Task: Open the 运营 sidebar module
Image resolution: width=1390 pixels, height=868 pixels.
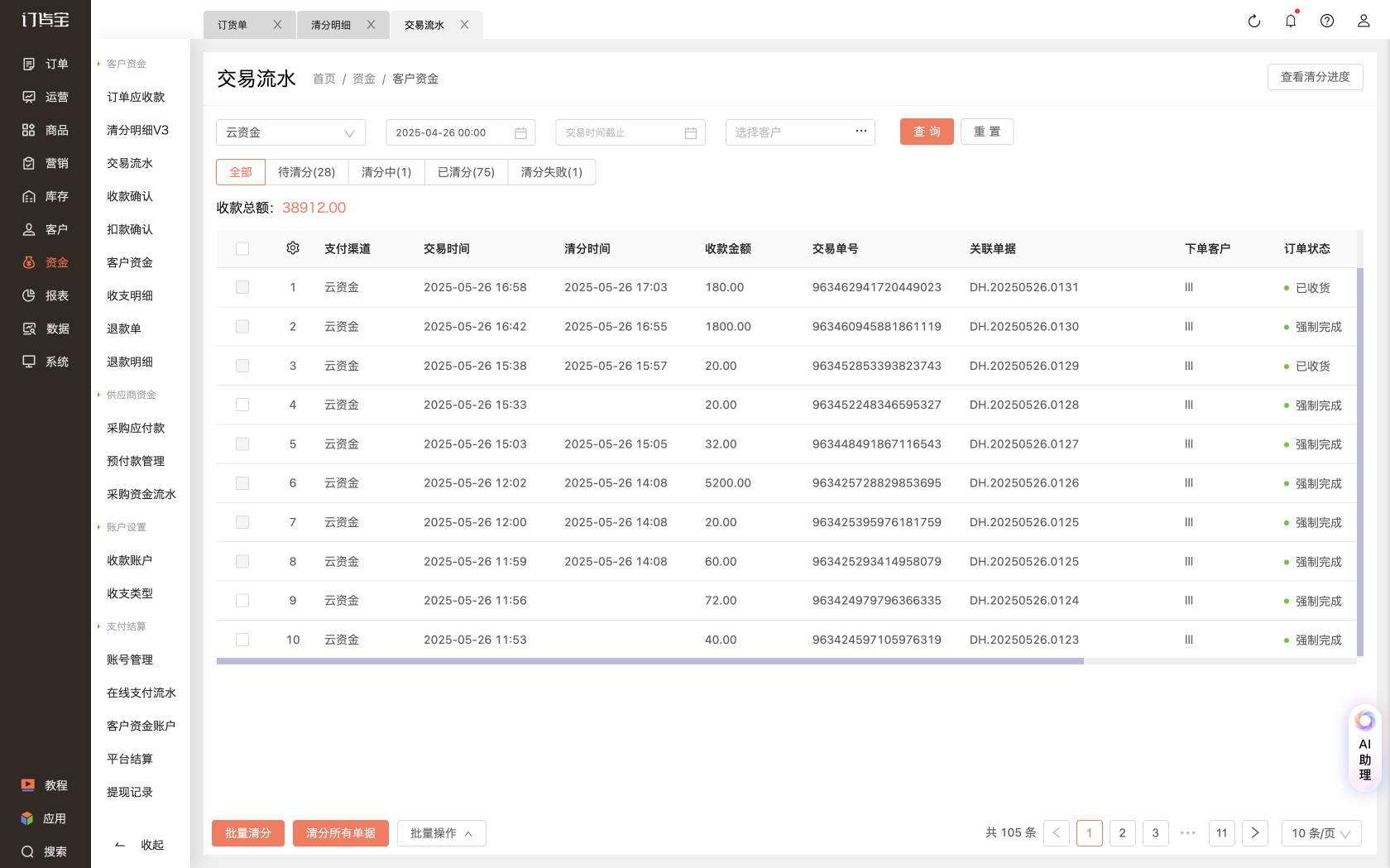Action: click(x=46, y=97)
